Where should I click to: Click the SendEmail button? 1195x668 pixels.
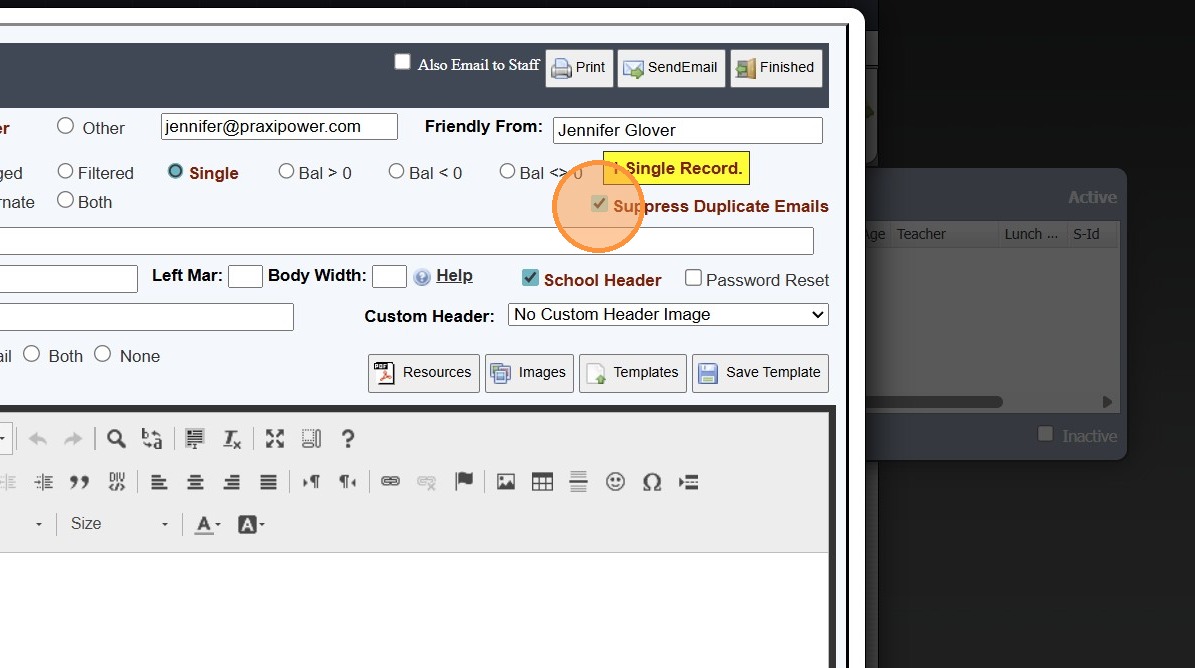pos(671,68)
